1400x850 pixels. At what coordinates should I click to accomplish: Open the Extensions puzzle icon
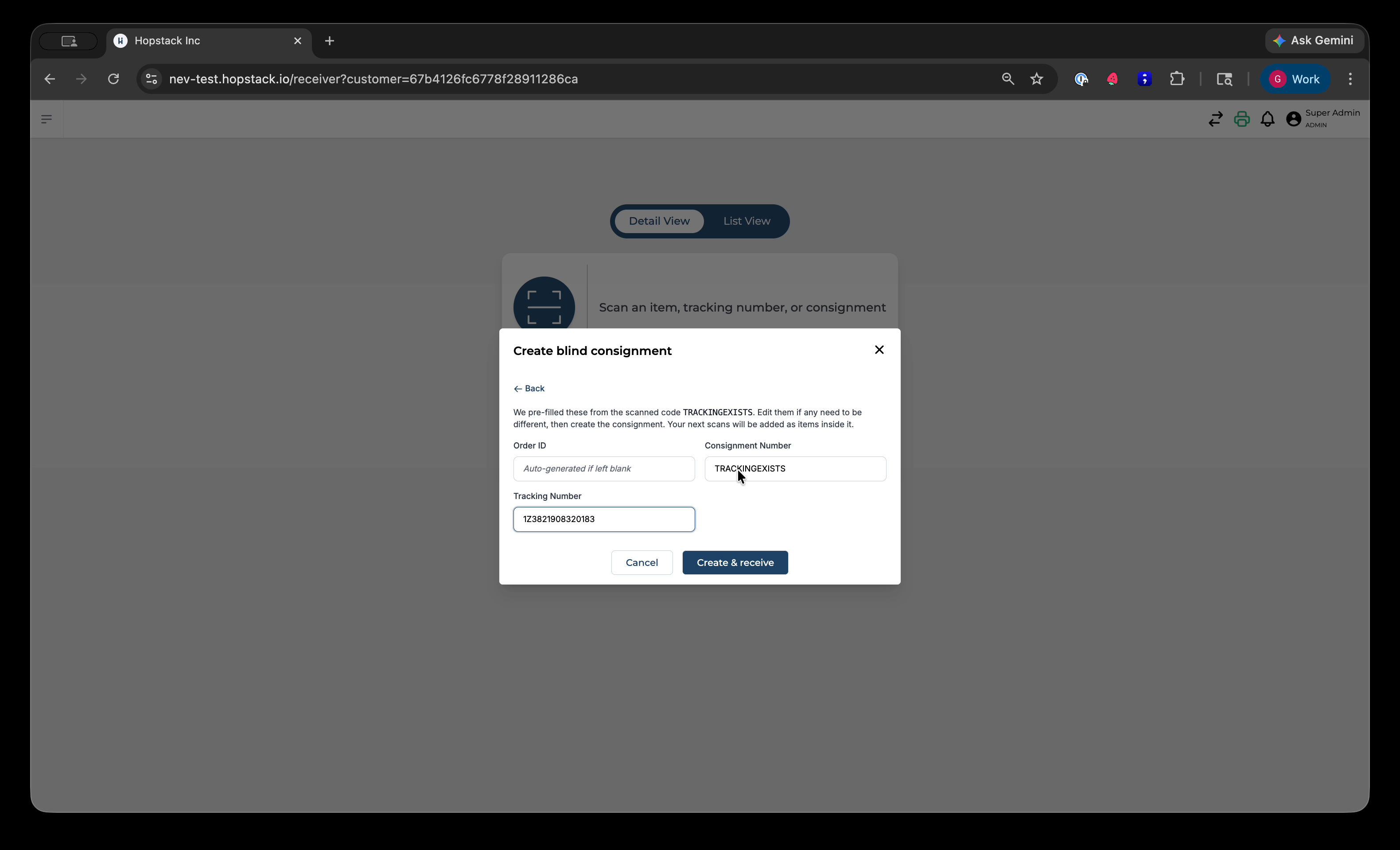[1177, 79]
